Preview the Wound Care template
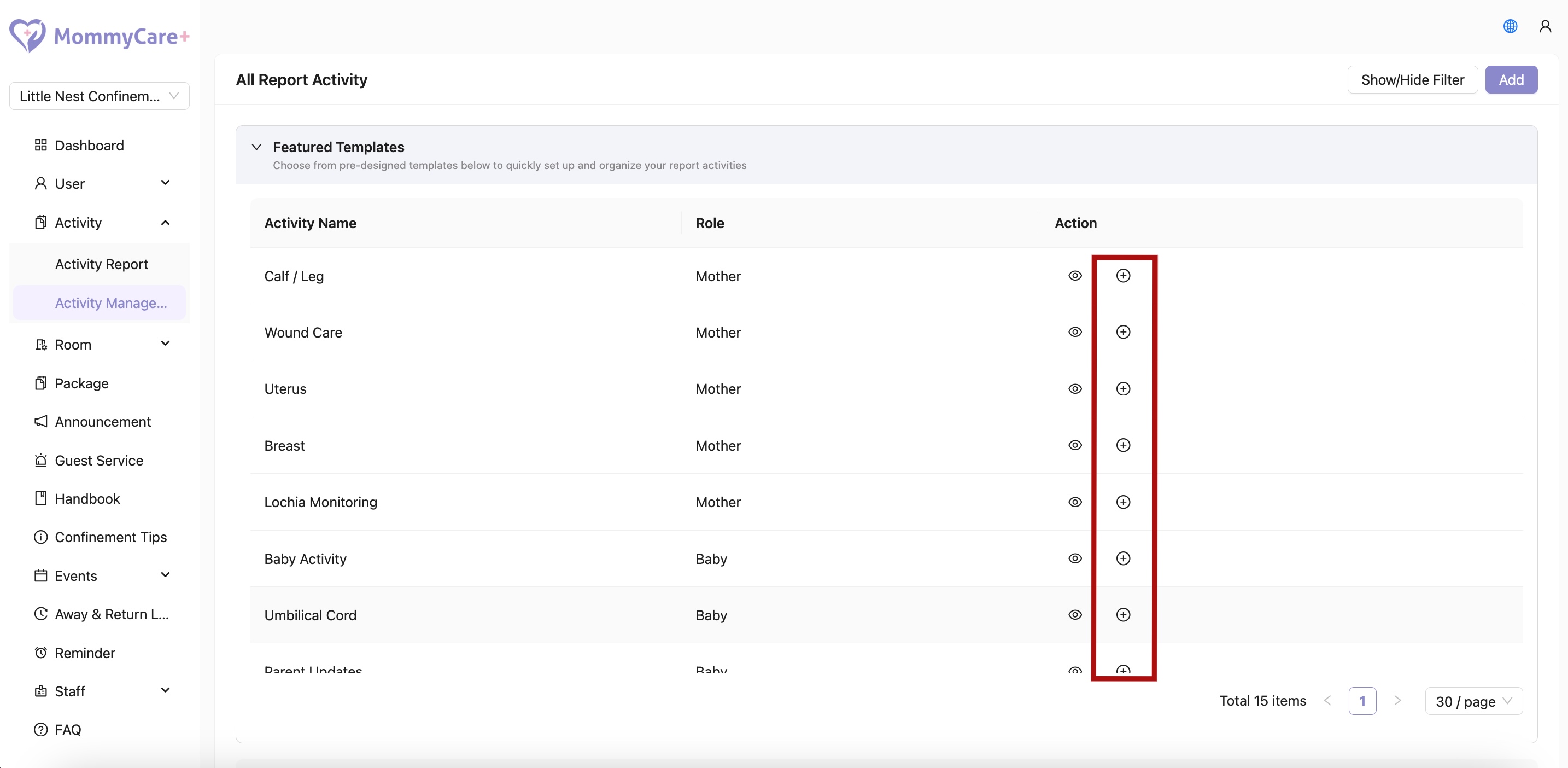Image resolution: width=1568 pixels, height=768 pixels. (x=1075, y=332)
